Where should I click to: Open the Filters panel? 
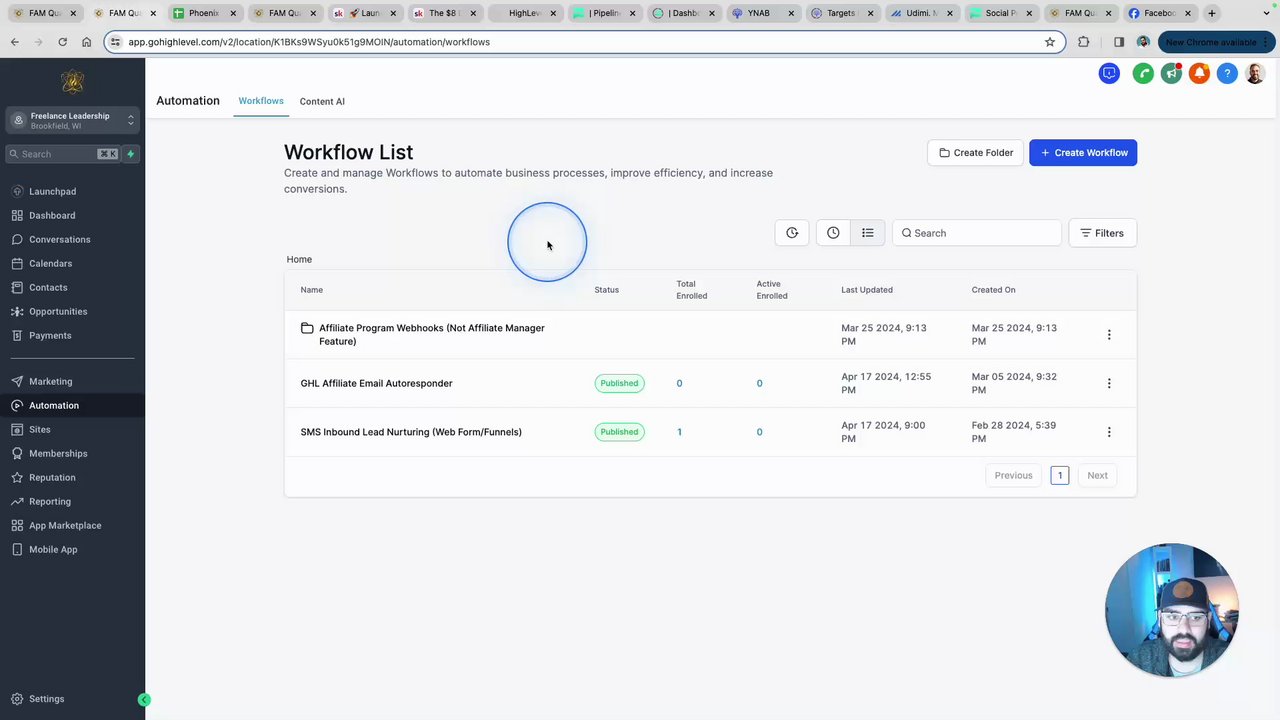(1101, 232)
